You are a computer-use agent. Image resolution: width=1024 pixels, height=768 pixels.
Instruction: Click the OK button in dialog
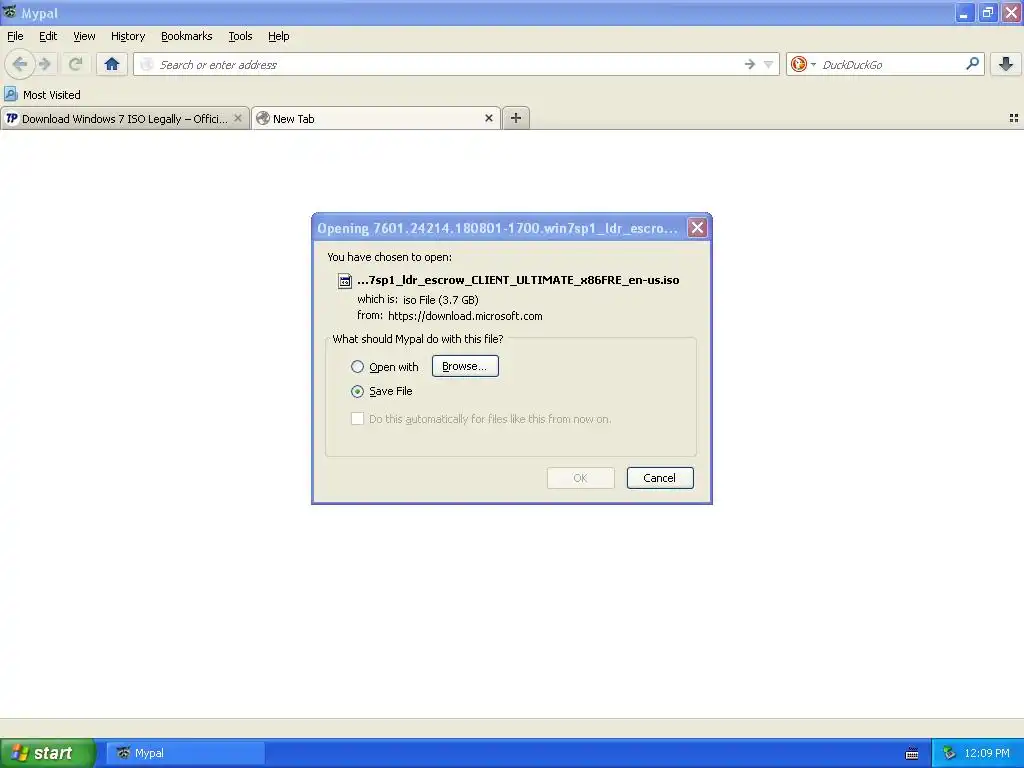tap(581, 478)
